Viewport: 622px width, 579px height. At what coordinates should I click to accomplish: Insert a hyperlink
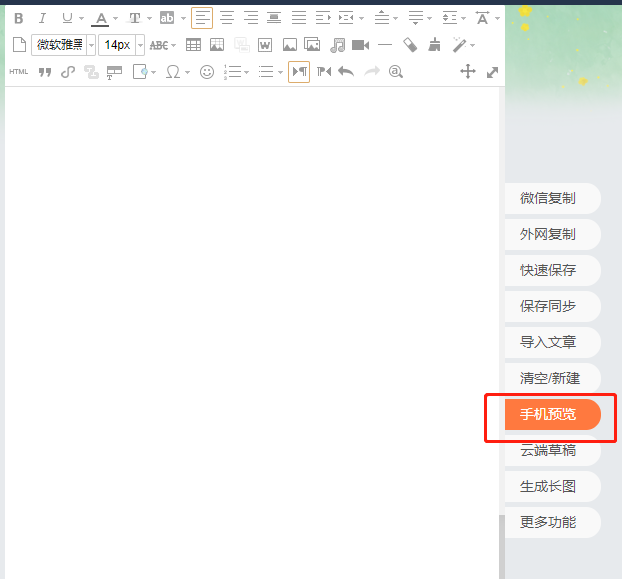68,72
